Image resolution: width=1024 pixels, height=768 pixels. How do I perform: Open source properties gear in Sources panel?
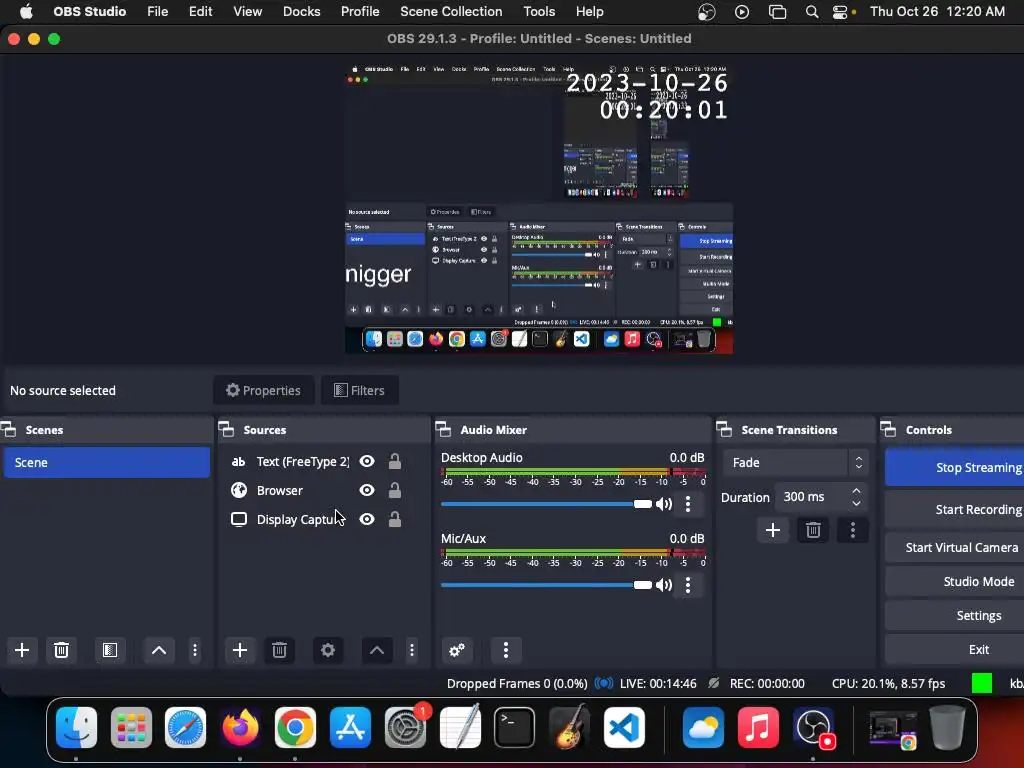coord(328,650)
